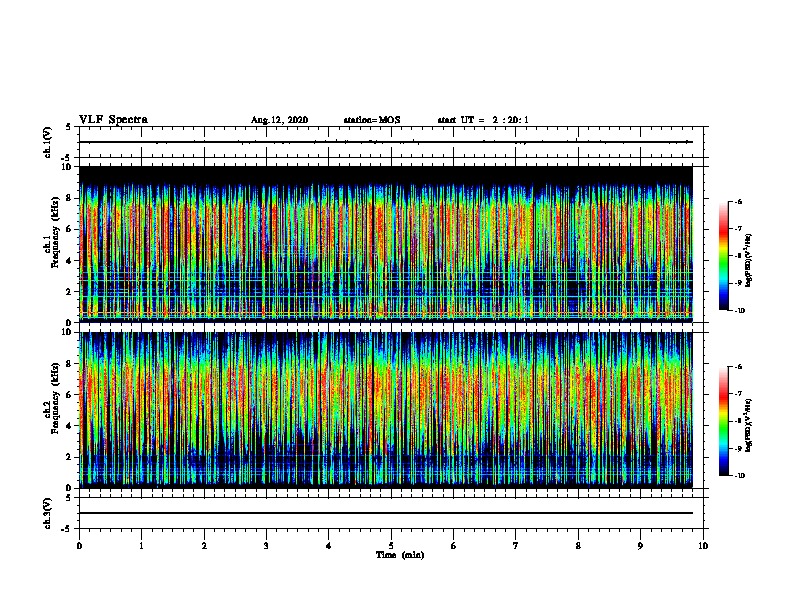Click the '-10' value on ch.2 colorbar
The height and width of the screenshot is (612, 792).
(739, 476)
